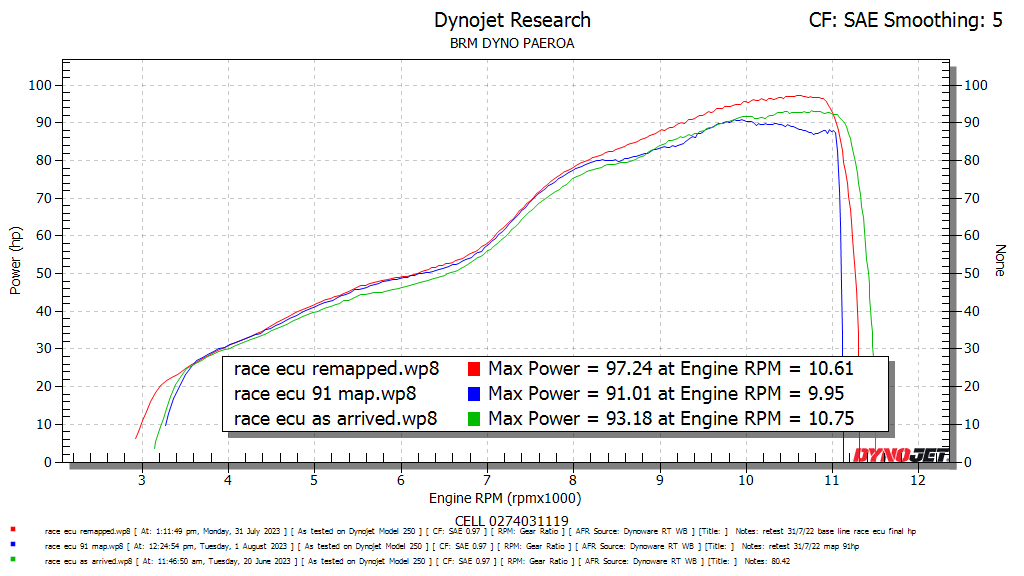This screenshot has height=576, width=1024.
Task: Click the 50 hp label on left axis
Action: click(x=44, y=274)
